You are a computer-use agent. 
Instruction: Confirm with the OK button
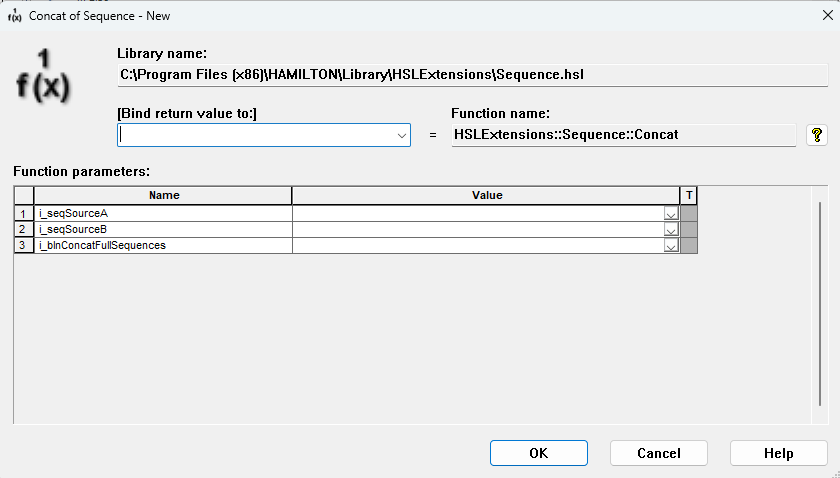coord(538,453)
